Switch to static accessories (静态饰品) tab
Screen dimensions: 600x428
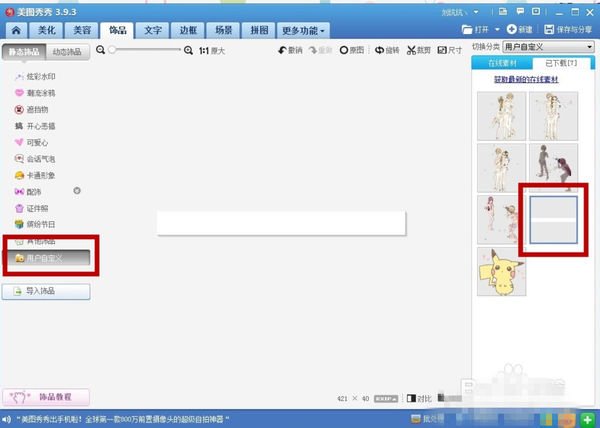coord(24,50)
